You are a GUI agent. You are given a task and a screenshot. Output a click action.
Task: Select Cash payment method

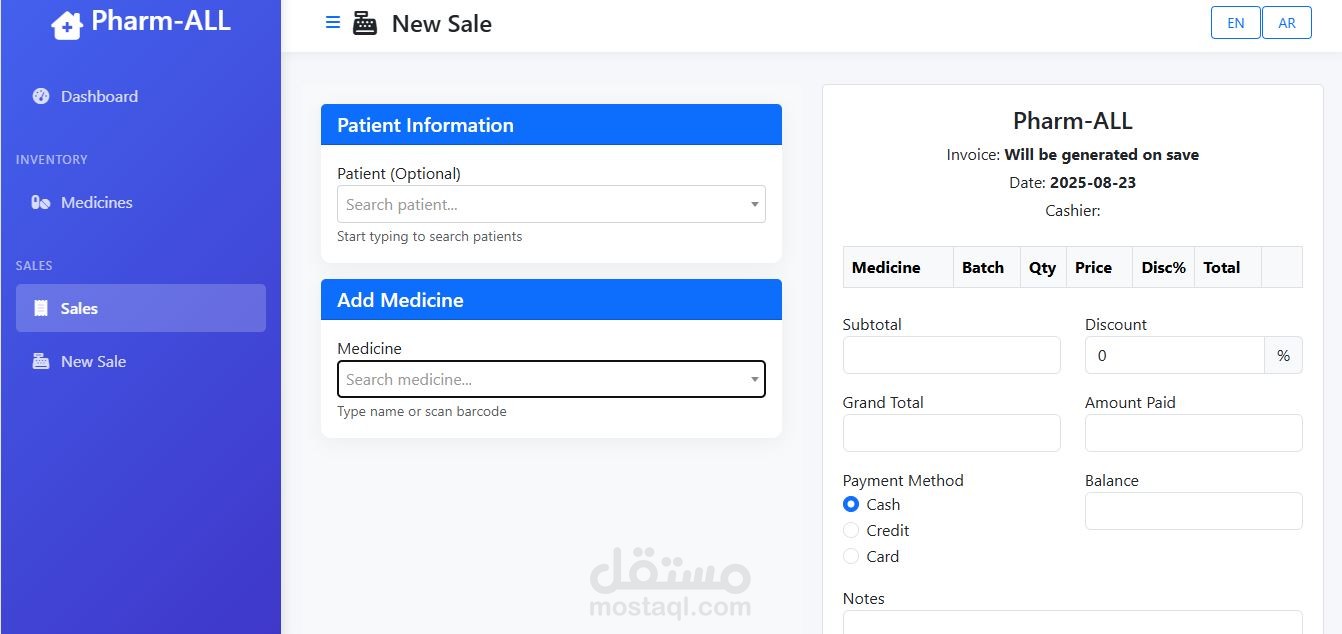point(851,504)
